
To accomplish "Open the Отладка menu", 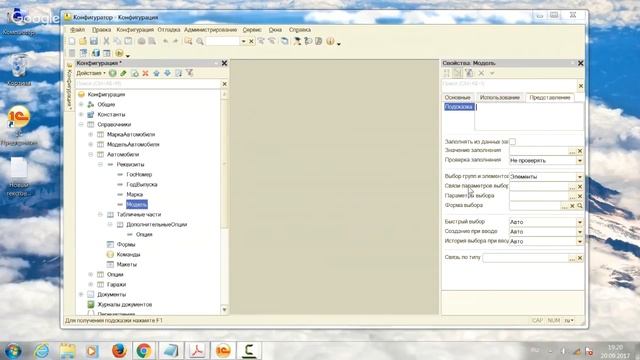I will [169, 30].
